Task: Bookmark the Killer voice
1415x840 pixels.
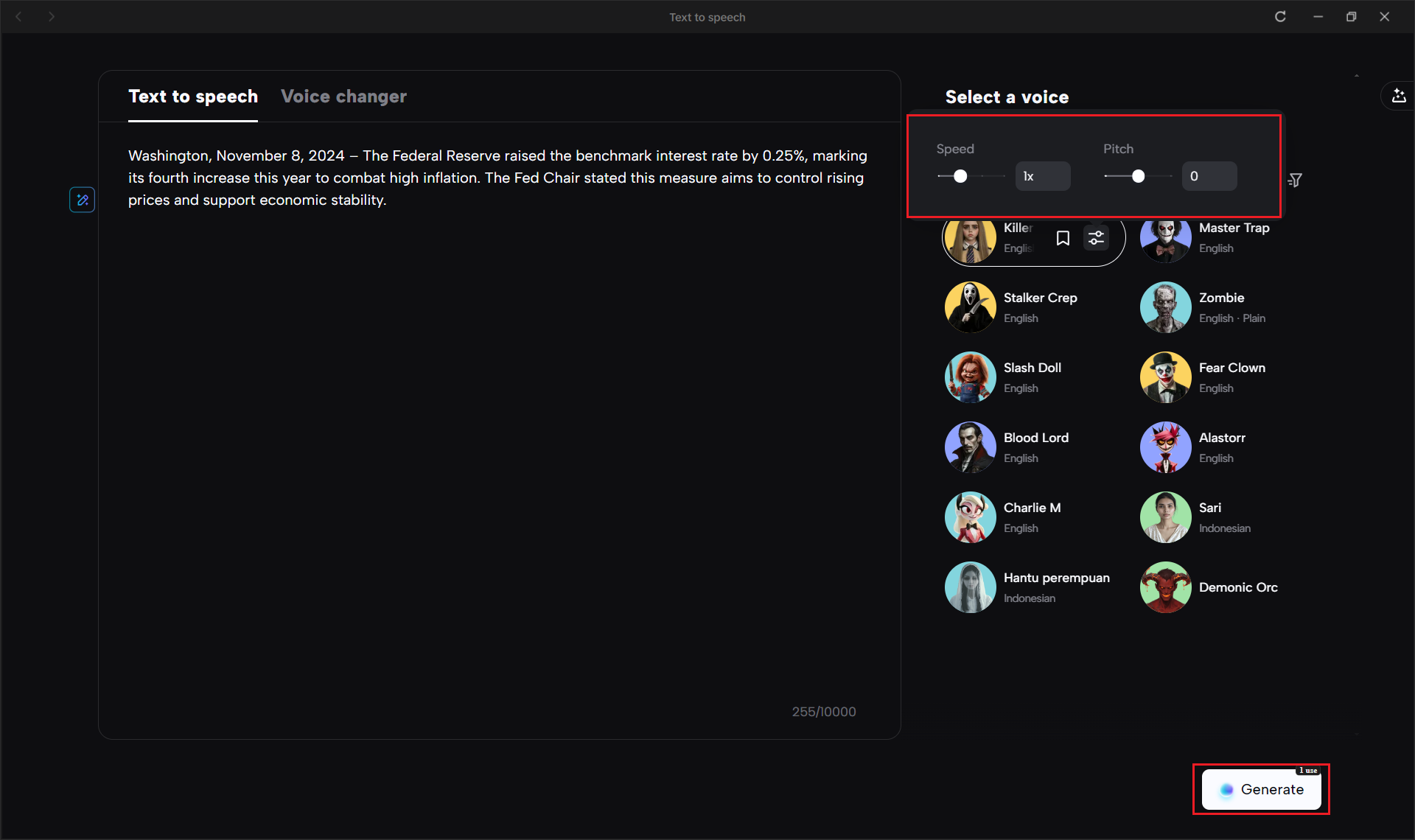Action: (1063, 238)
